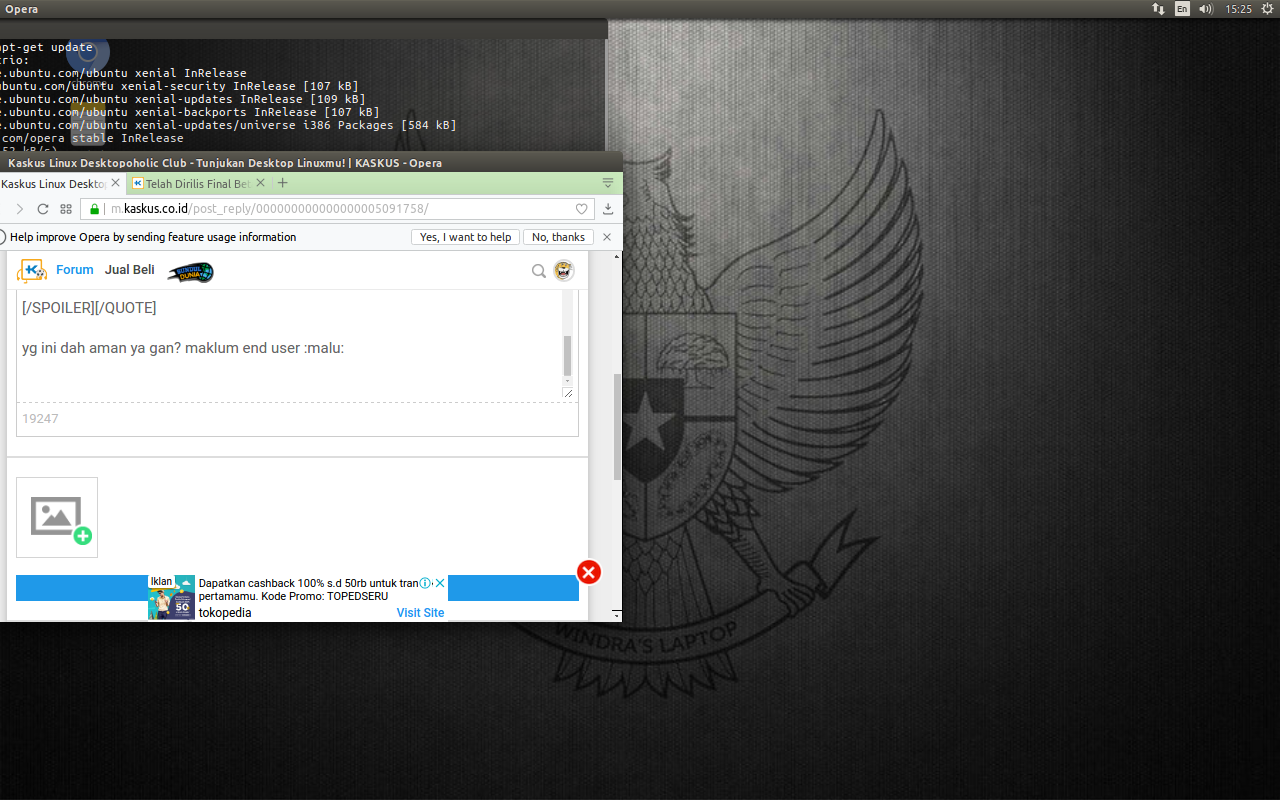Click the page scrollbar up arrow
This screenshot has height=800, width=1280.
[617, 257]
